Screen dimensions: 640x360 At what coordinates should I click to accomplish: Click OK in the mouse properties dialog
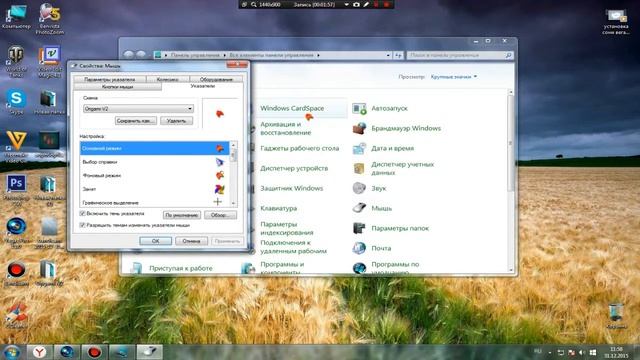coord(156,241)
